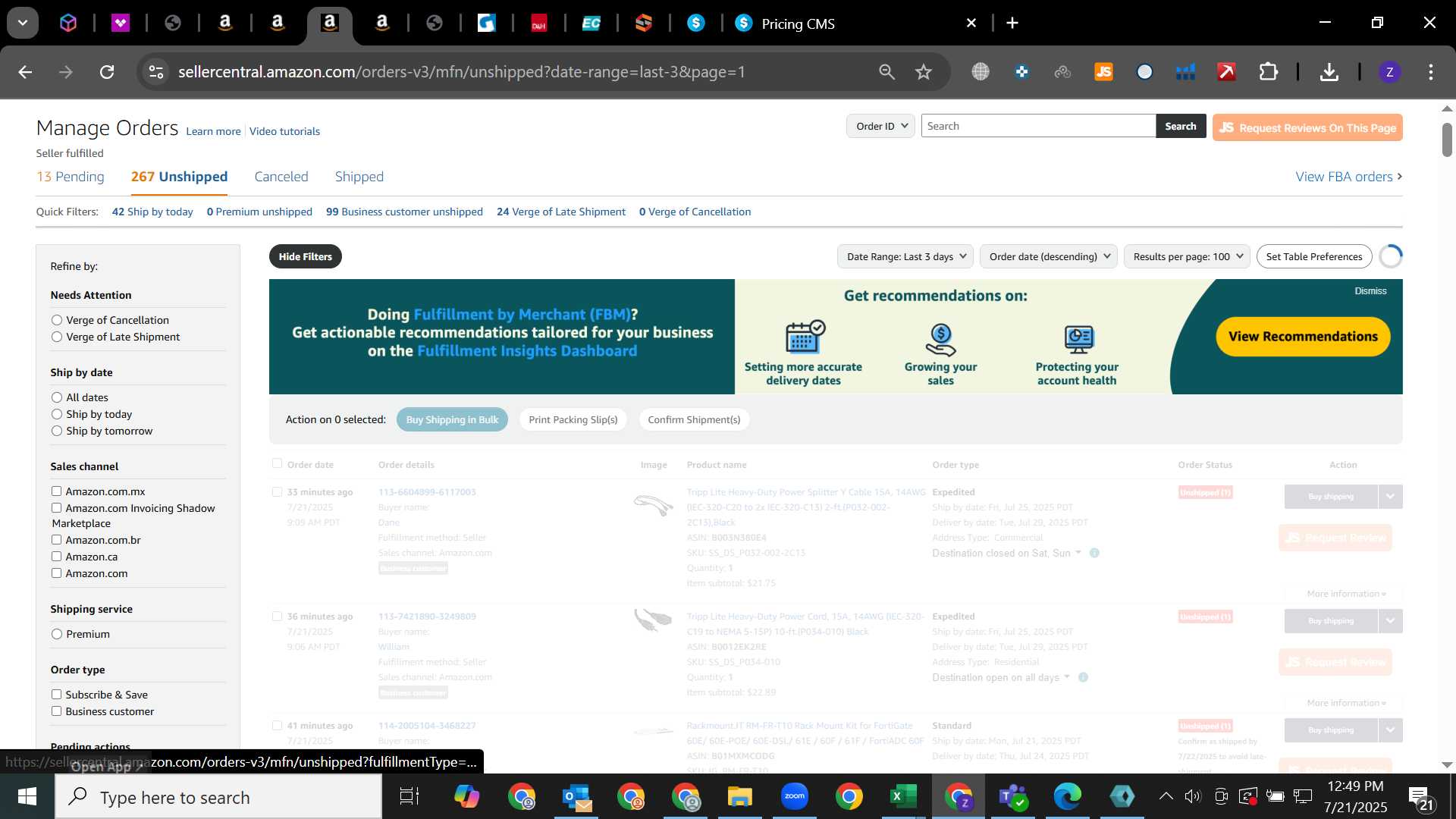1456x819 pixels.
Task: Expand More information under first order
Action: click(1345, 594)
